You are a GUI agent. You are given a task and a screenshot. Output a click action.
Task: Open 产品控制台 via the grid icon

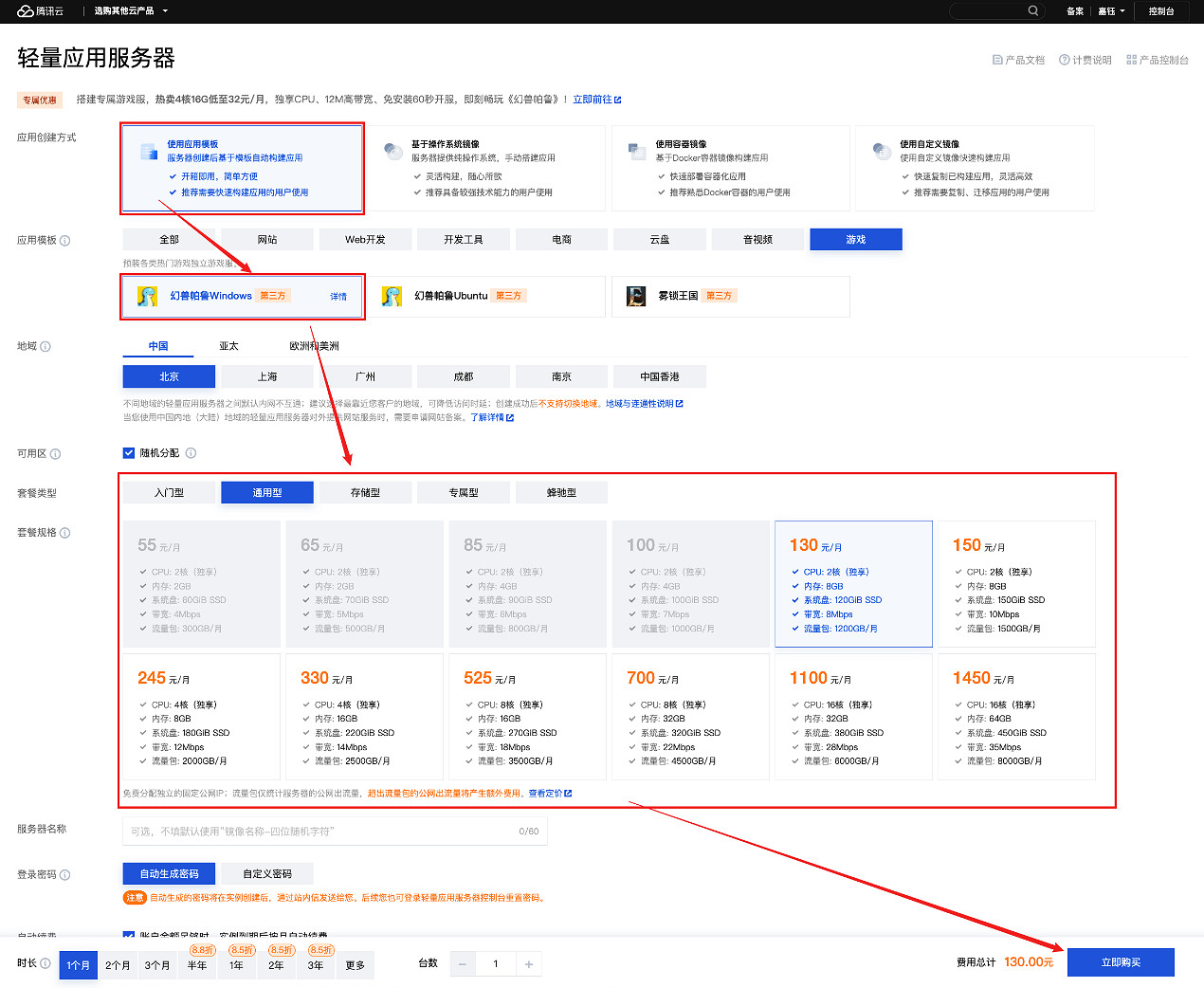[x=1131, y=59]
